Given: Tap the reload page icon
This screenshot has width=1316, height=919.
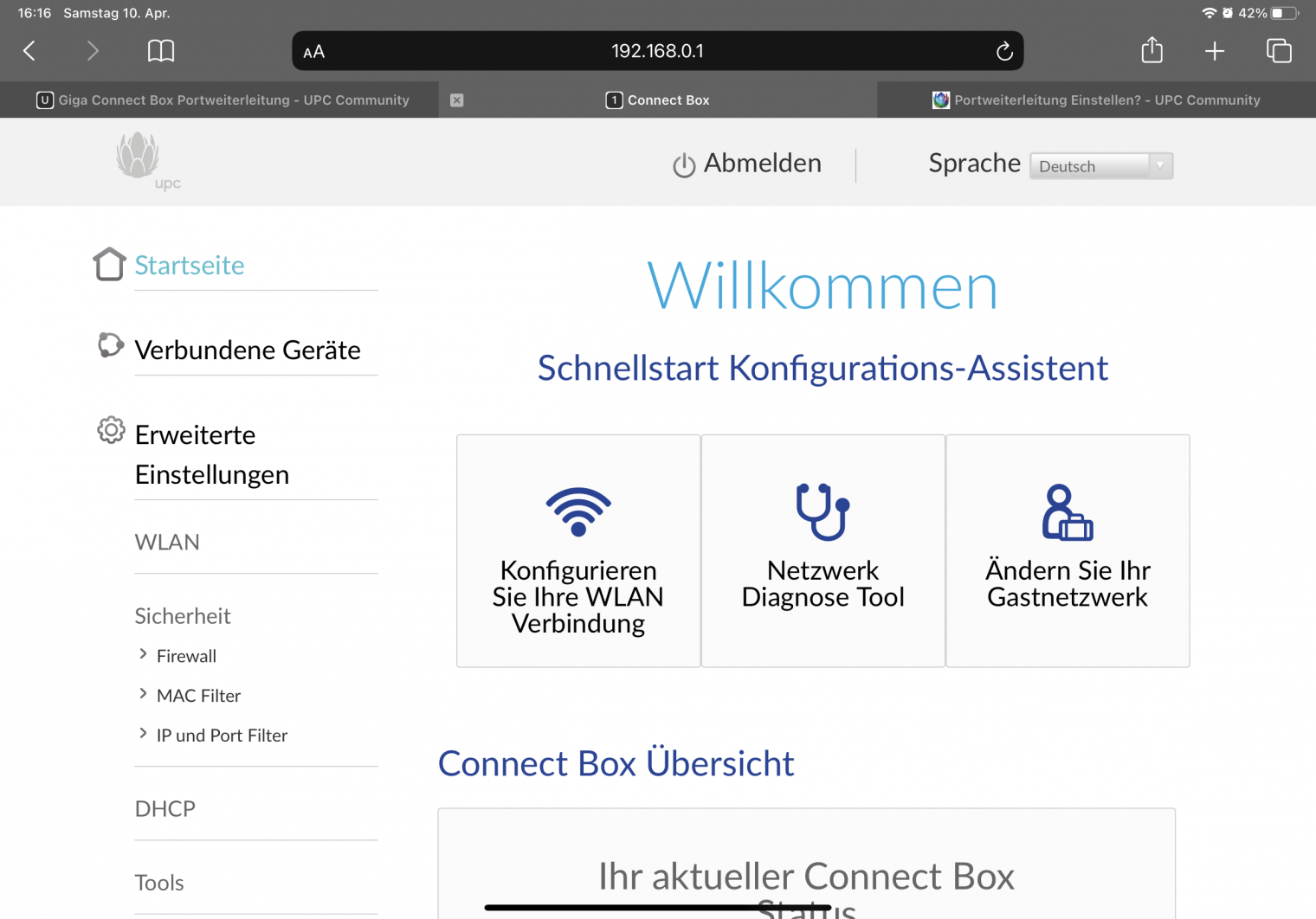Looking at the screenshot, I should tap(1003, 51).
